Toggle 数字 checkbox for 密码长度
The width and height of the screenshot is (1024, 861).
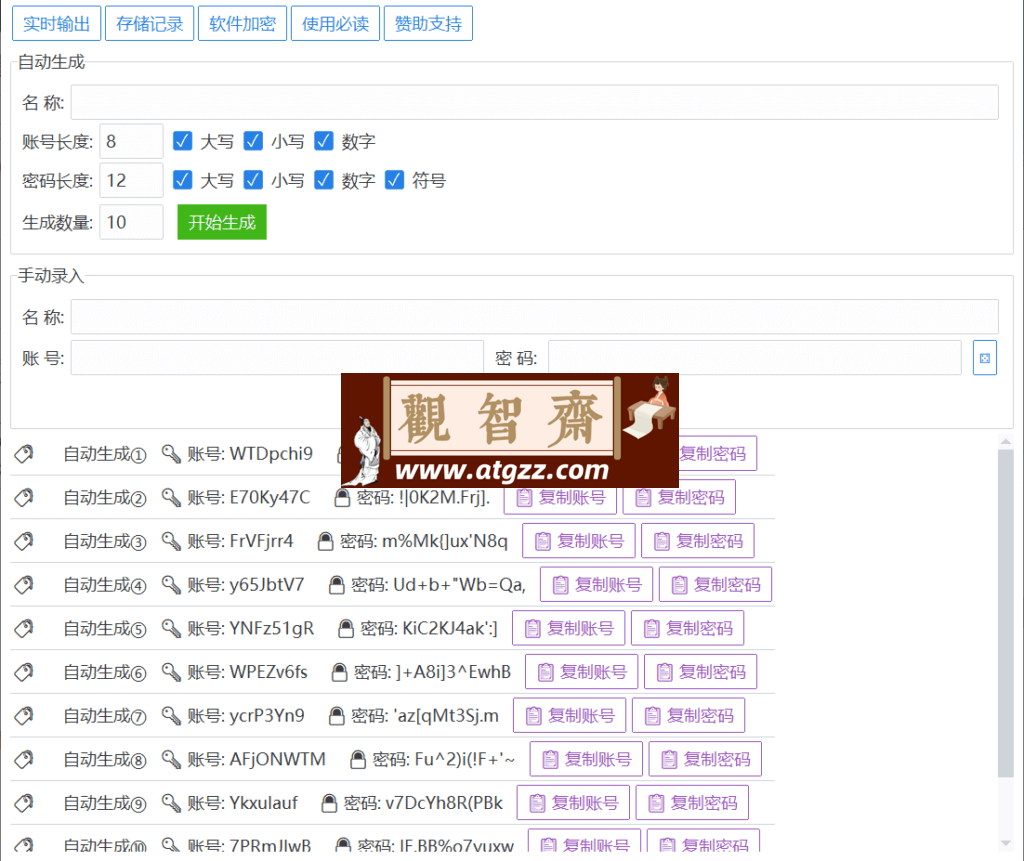[324, 180]
